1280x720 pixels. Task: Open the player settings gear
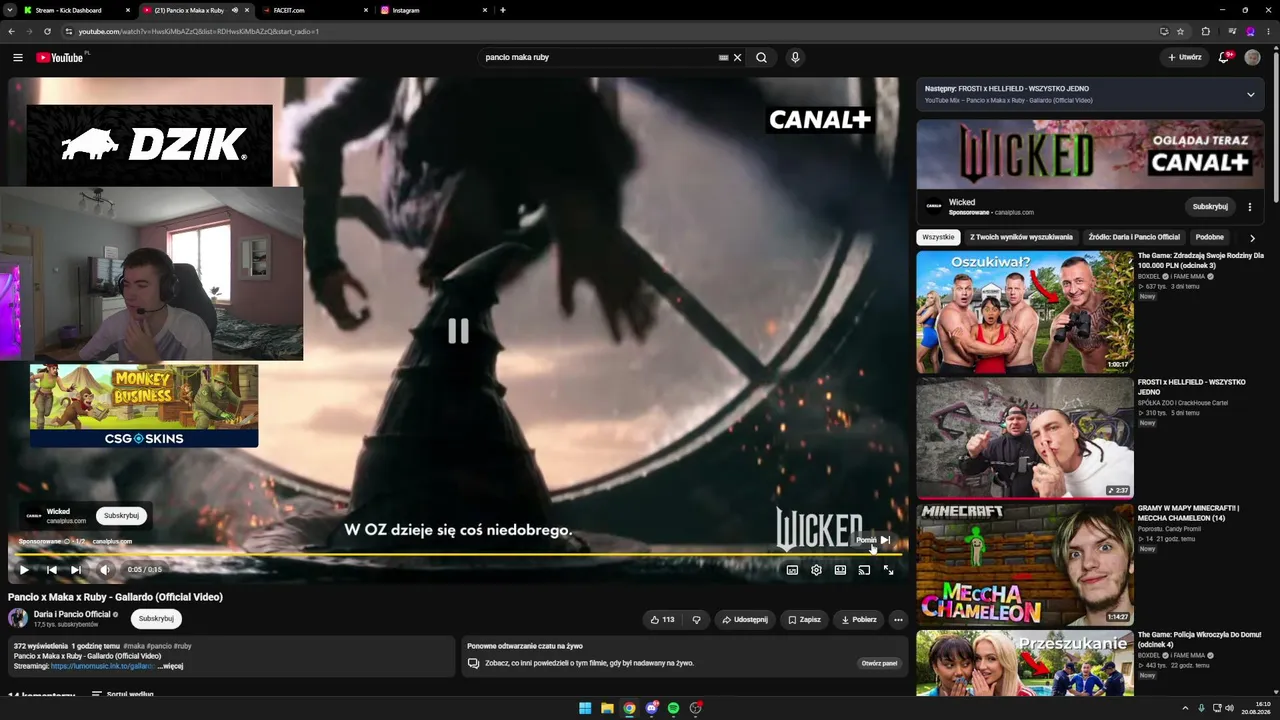816,570
